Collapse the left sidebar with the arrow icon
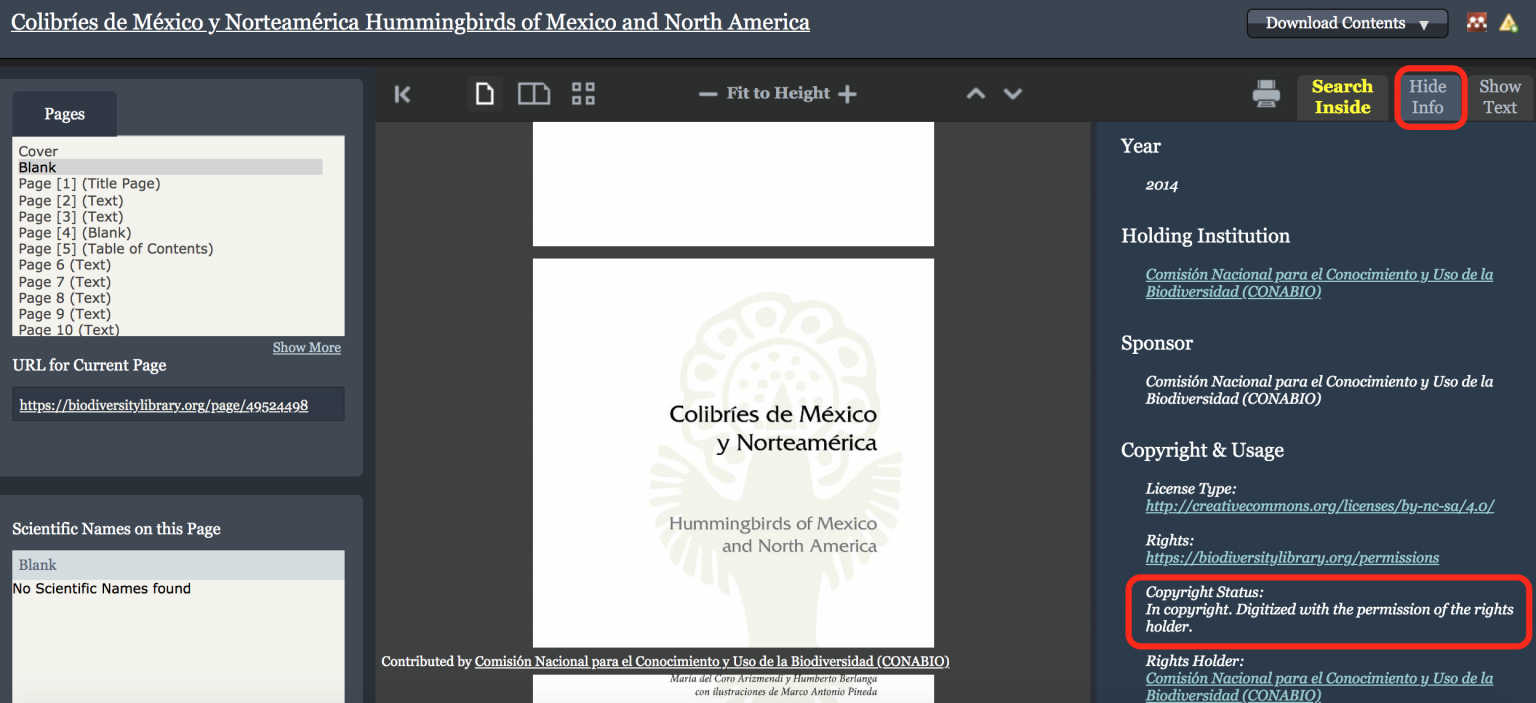The height and width of the screenshot is (703, 1536). click(x=403, y=94)
